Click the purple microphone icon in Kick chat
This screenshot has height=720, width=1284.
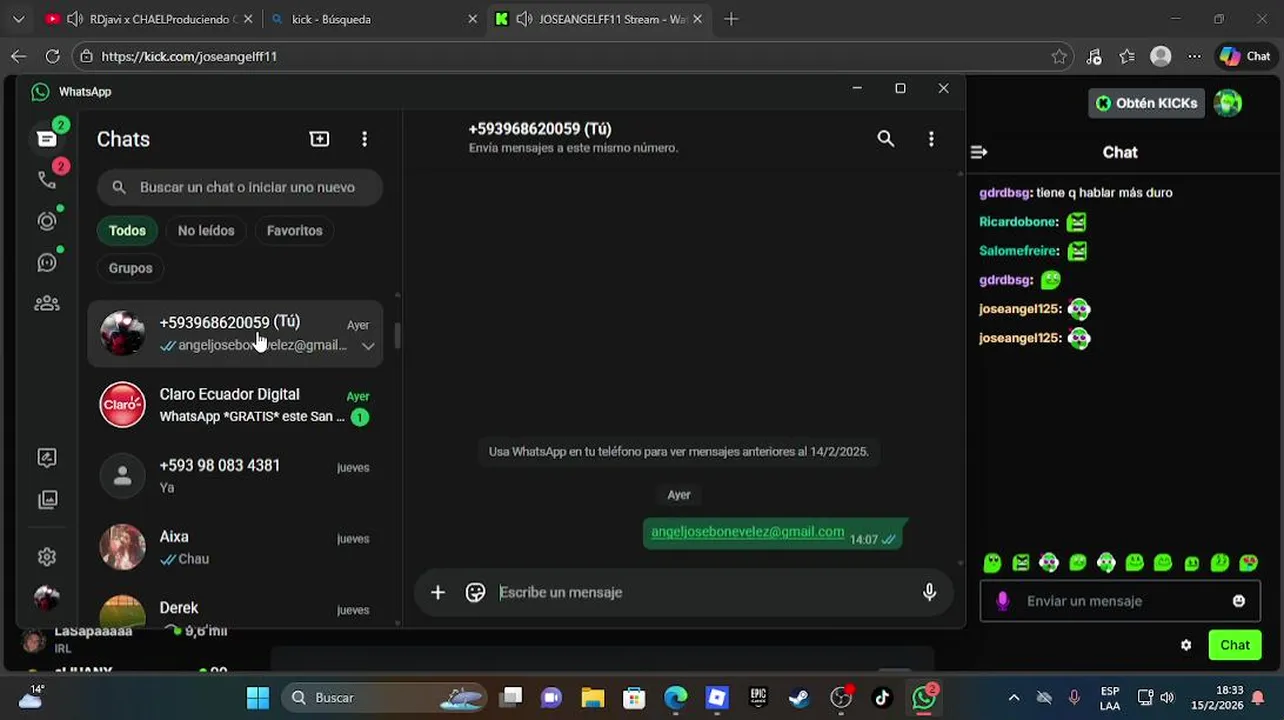coord(1003,601)
